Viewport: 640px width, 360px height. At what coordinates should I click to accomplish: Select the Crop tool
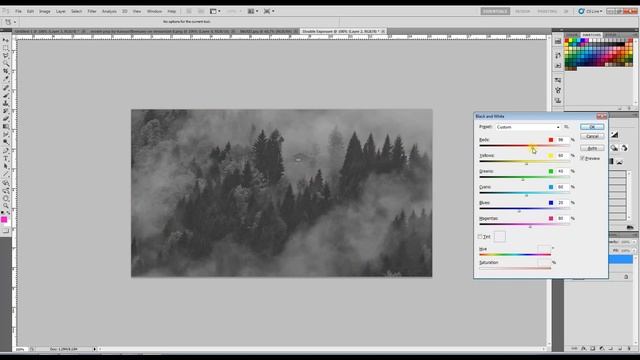click(6, 71)
